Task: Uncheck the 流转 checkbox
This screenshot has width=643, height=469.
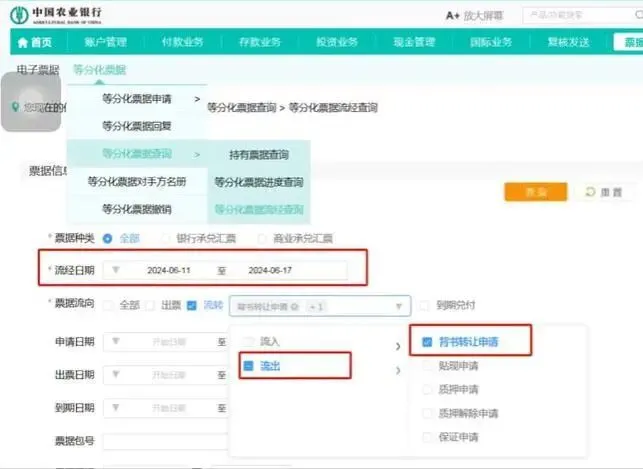Action: (192, 305)
